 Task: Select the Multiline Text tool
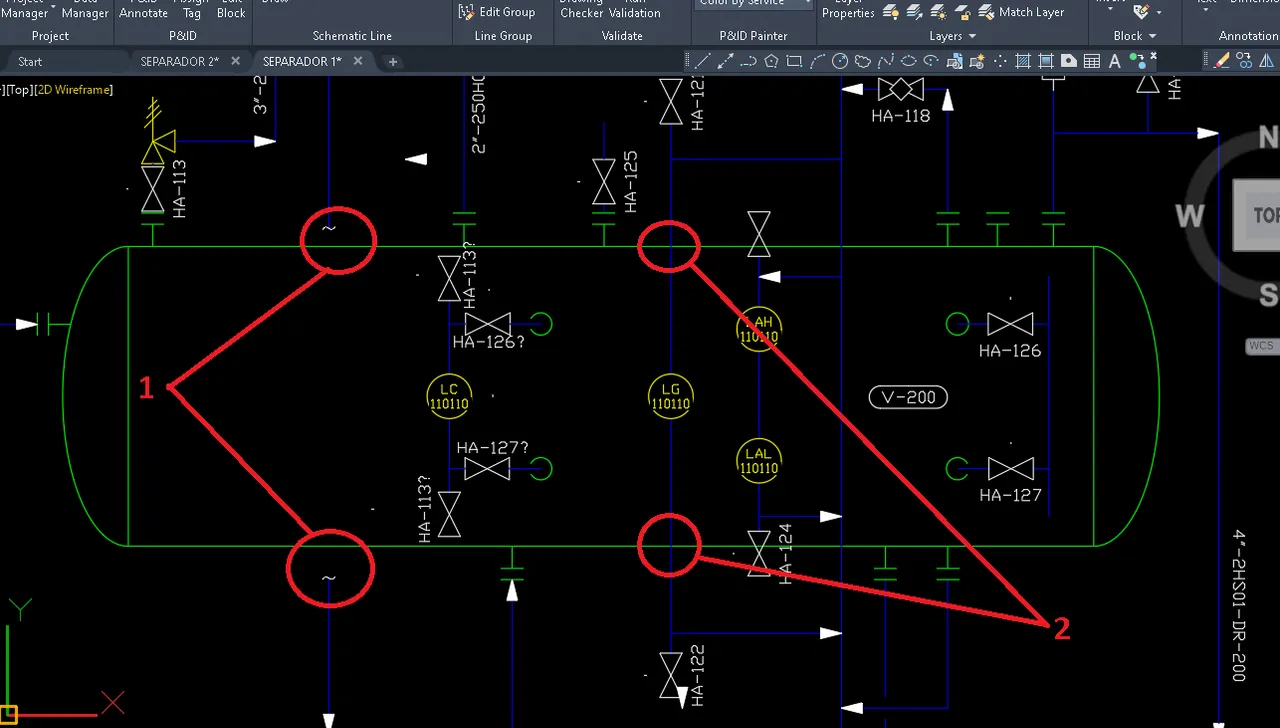click(x=1115, y=61)
